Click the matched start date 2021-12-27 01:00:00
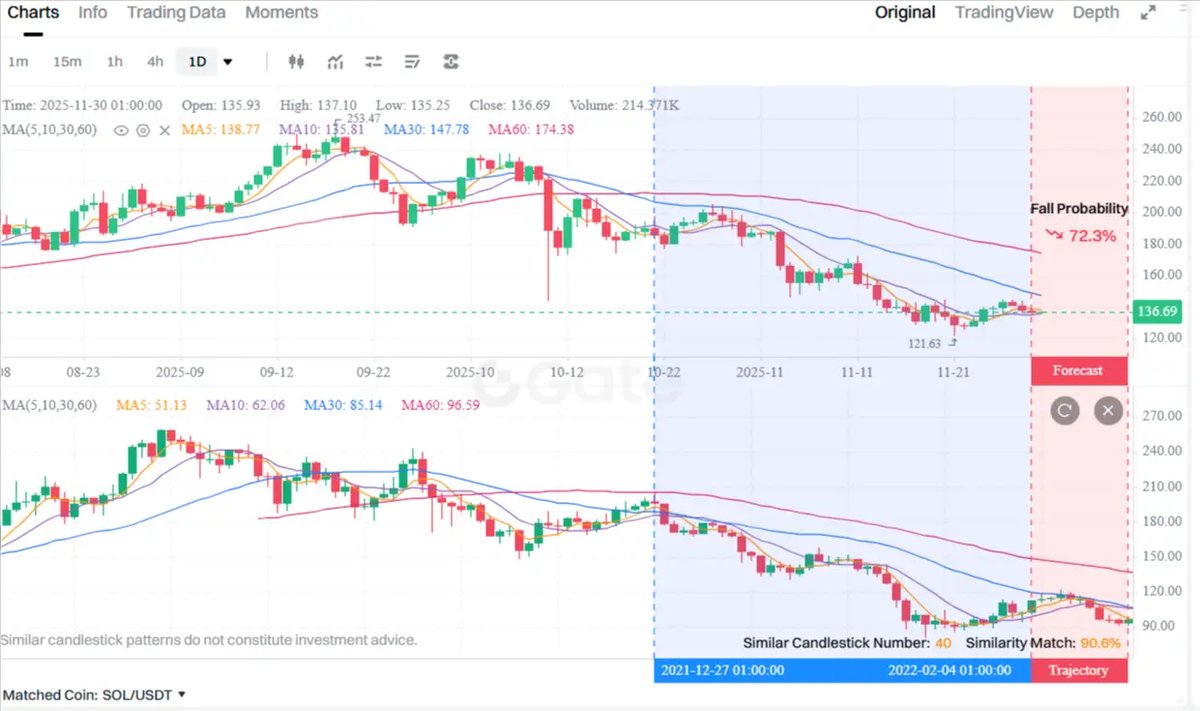Screen dimensions: 1200x711 pyautogui.click(x=722, y=670)
